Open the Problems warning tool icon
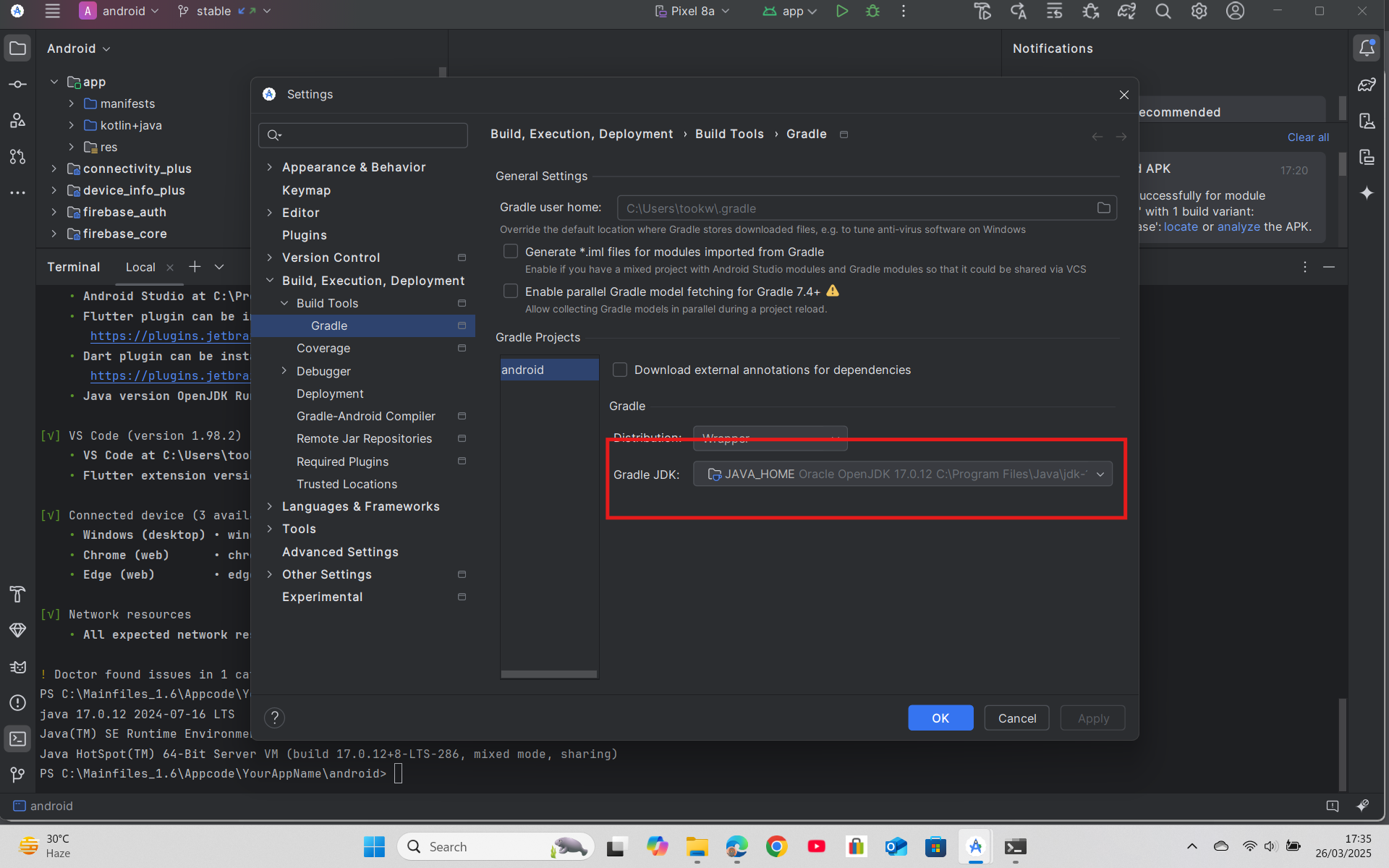Viewport: 1389px width, 868px height. coord(18,702)
